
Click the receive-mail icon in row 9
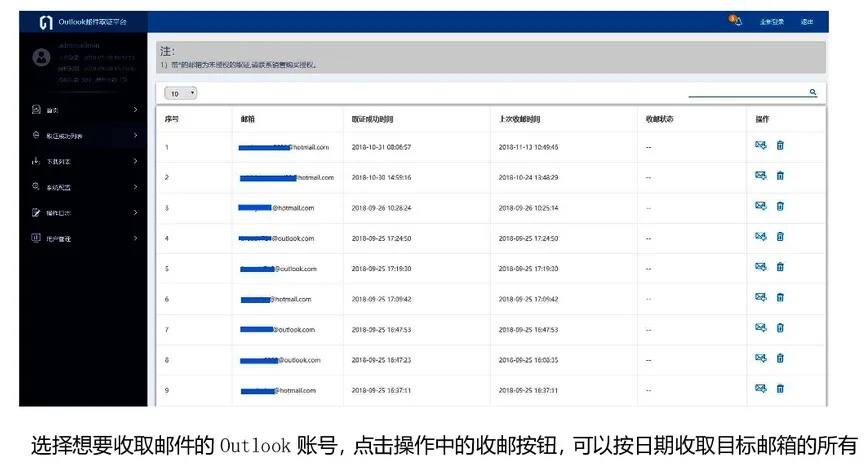761,389
